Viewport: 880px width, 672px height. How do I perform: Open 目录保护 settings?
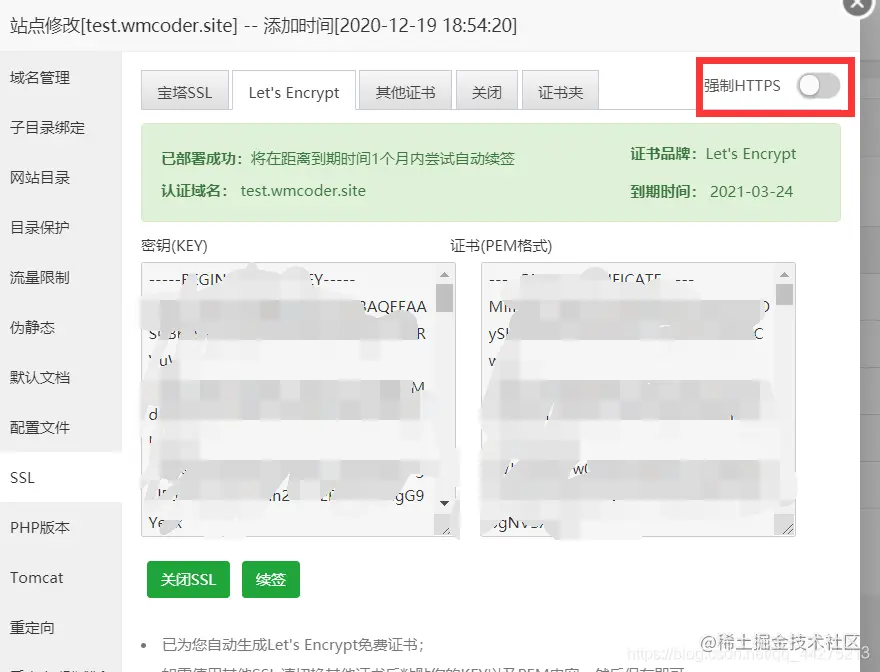[43, 227]
